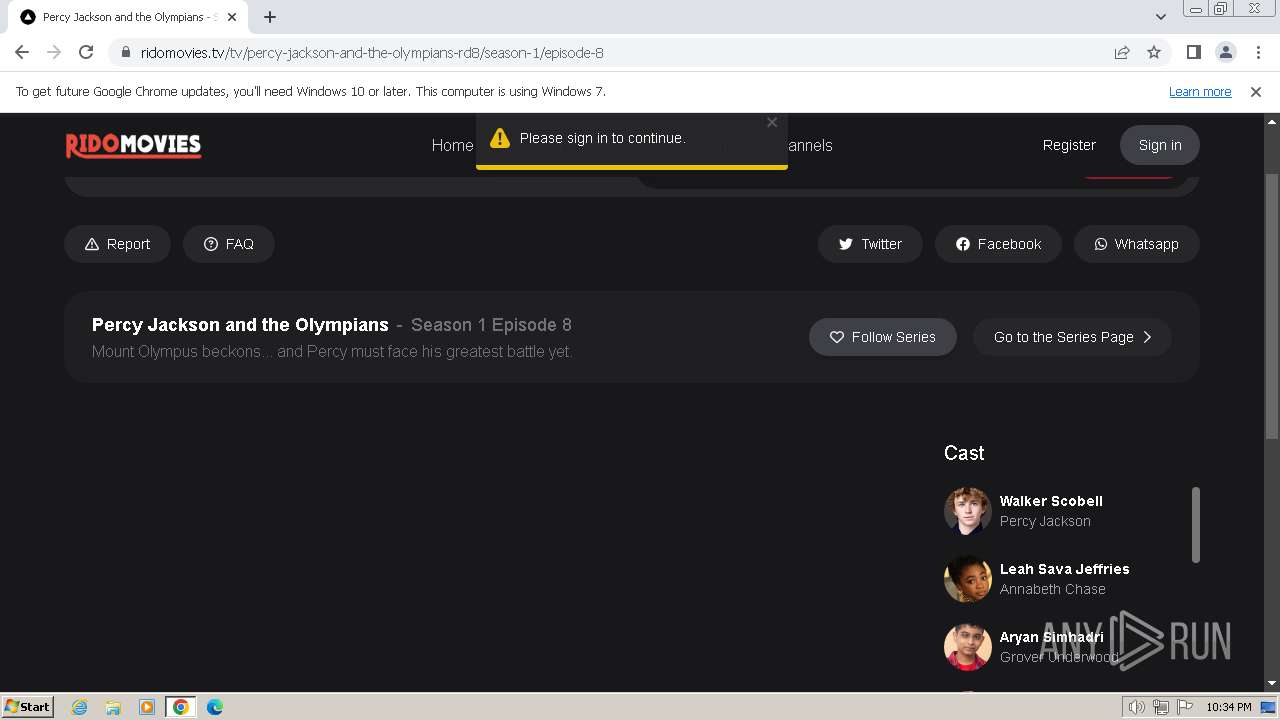Click the network tray icon
Screen dimensions: 1280x720
(x=1160, y=707)
